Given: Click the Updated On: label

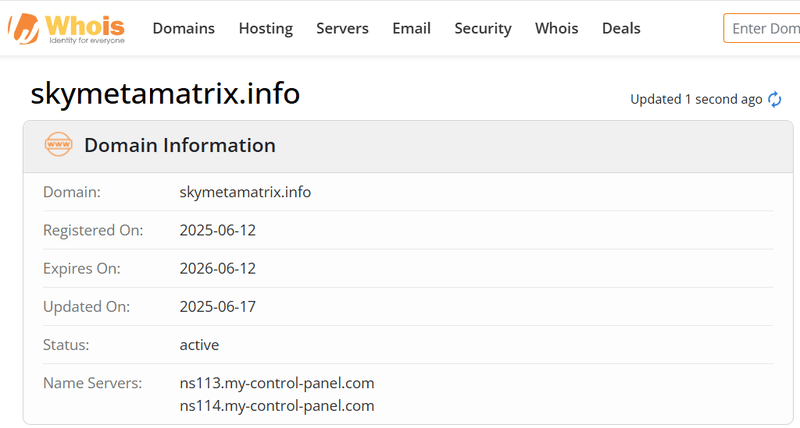Looking at the screenshot, I should (x=86, y=307).
